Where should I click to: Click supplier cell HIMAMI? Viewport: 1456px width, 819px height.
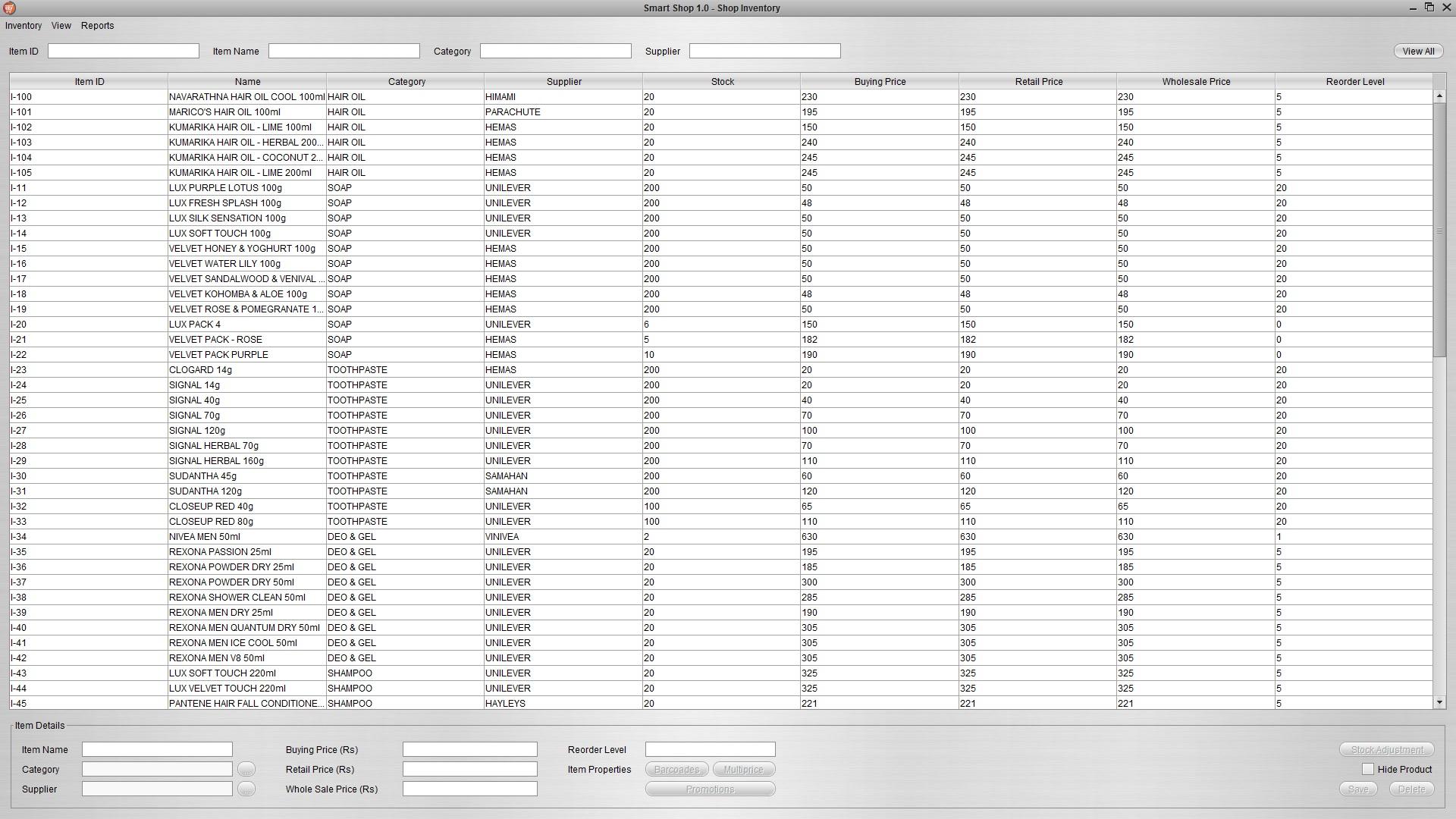[x=563, y=97]
